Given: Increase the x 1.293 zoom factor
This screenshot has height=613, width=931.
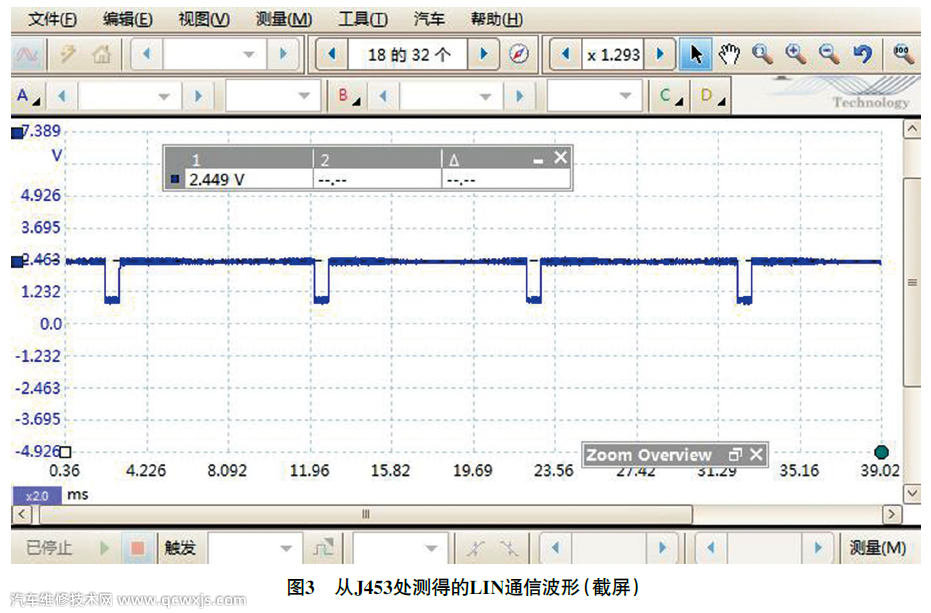Looking at the screenshot, I should pyautogui.click(x=659, y=55).
